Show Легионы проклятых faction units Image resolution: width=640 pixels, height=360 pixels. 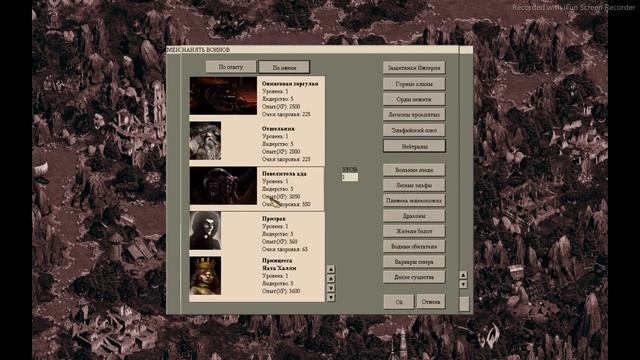[x=414, y=115]
